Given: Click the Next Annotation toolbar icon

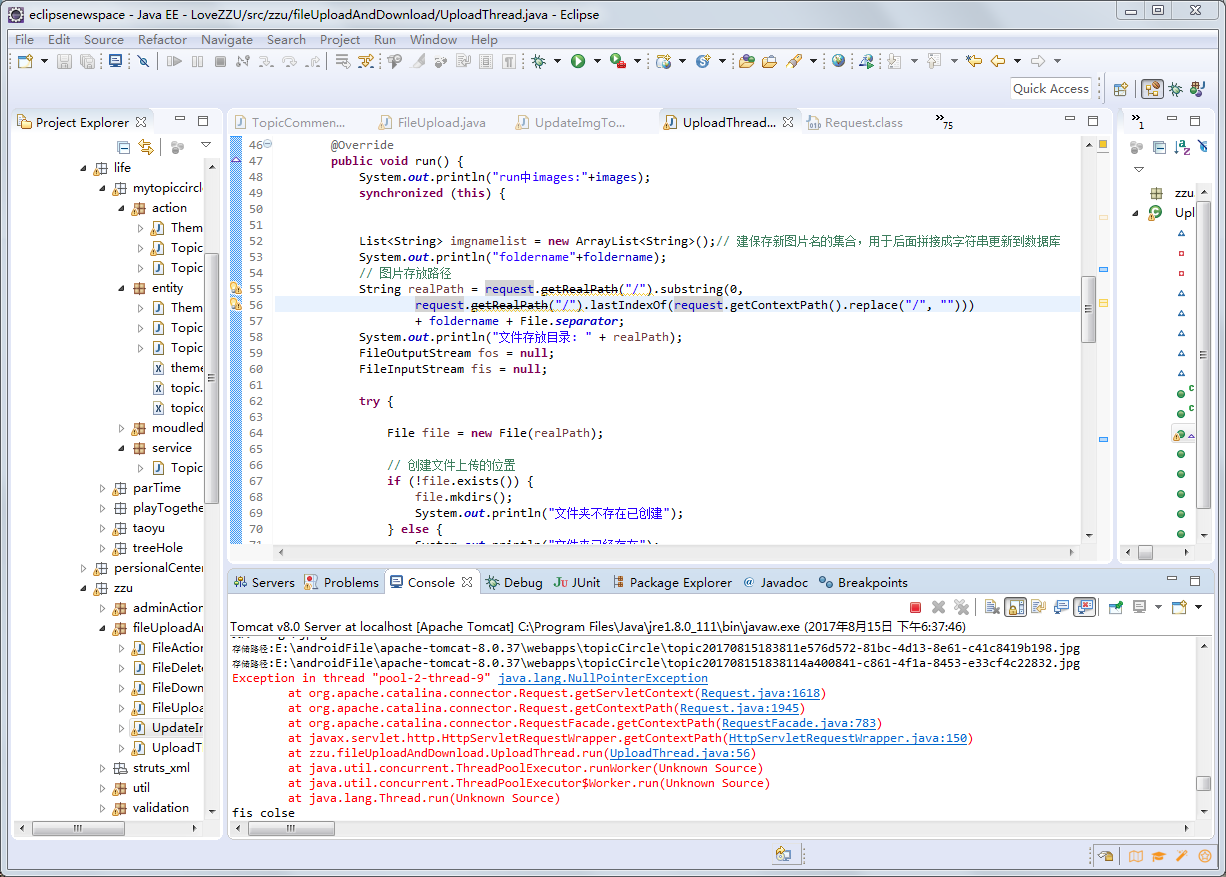Looking at the screenshot, I should click(x=894, y=61).
